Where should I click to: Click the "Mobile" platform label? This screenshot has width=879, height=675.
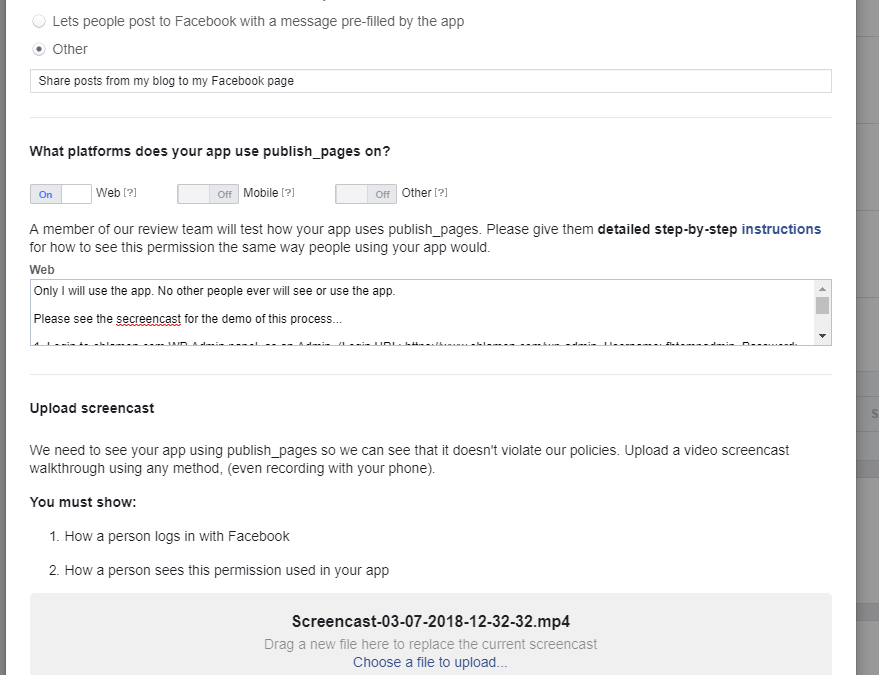(x=261, y=193)
